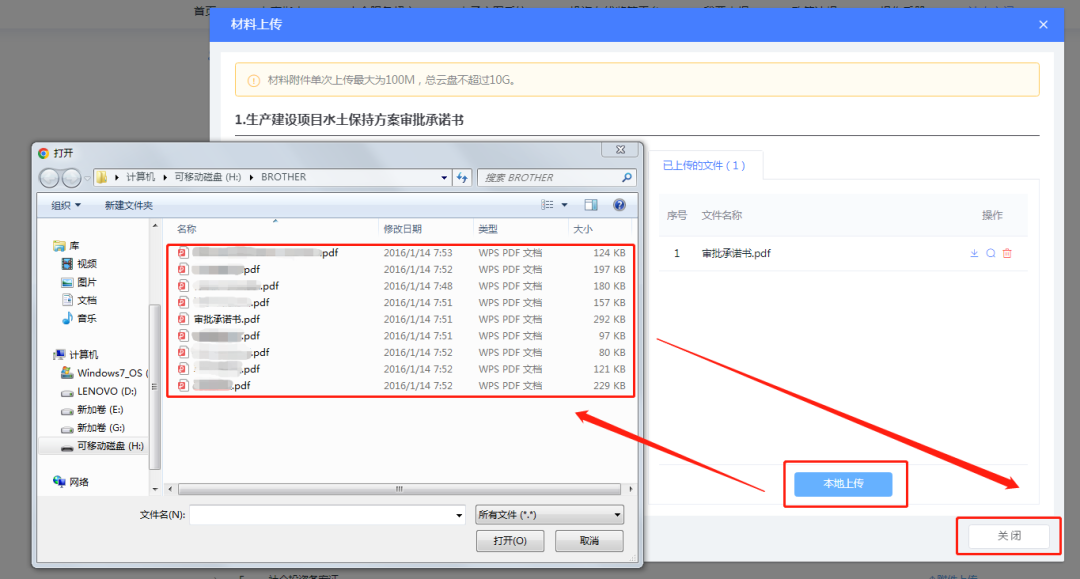Click the 关闭 button
This screenshot has width=1080, height=579.
(x=1009, y=536)
